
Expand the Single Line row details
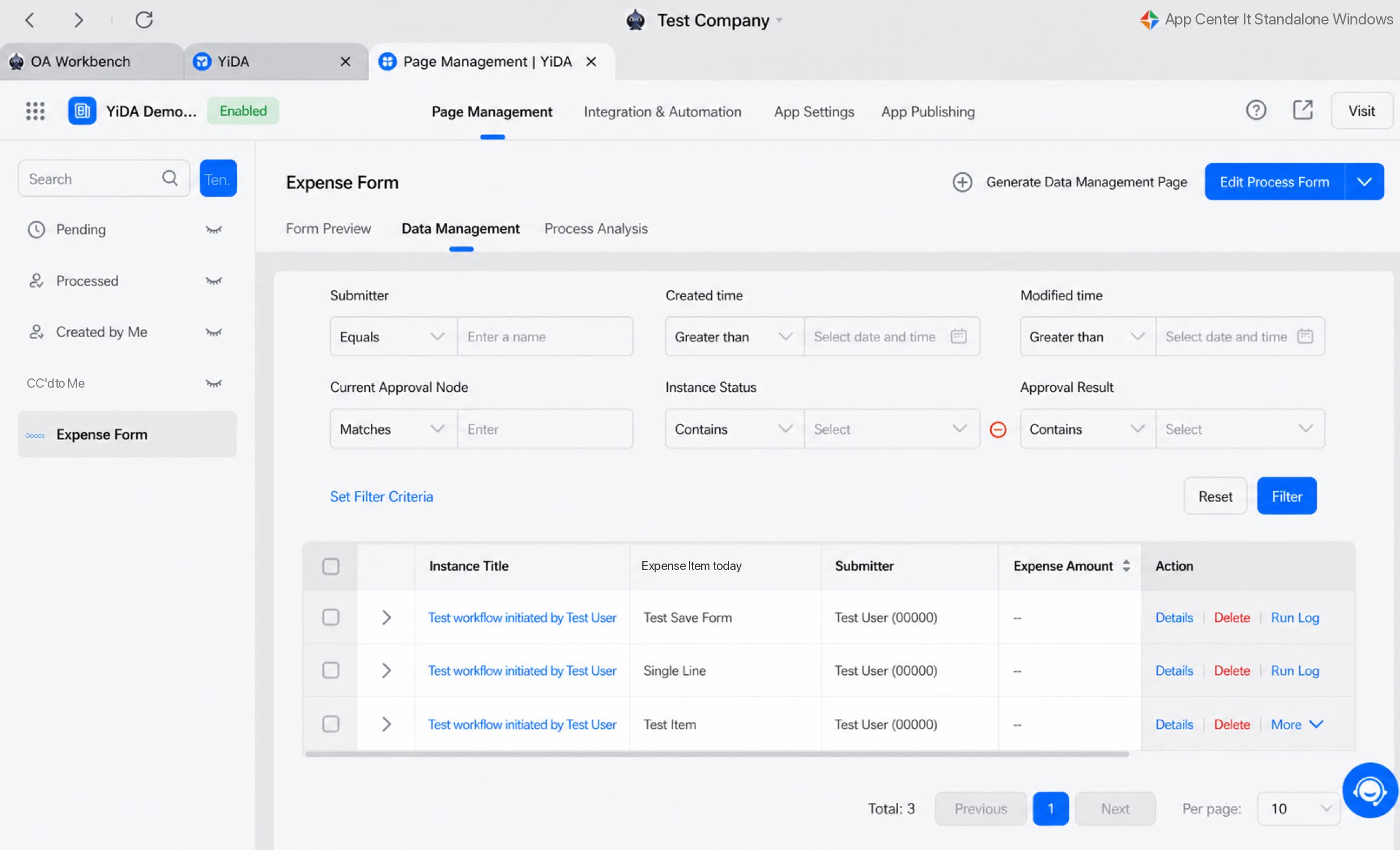pyautogui.click(x=386, y=671)
